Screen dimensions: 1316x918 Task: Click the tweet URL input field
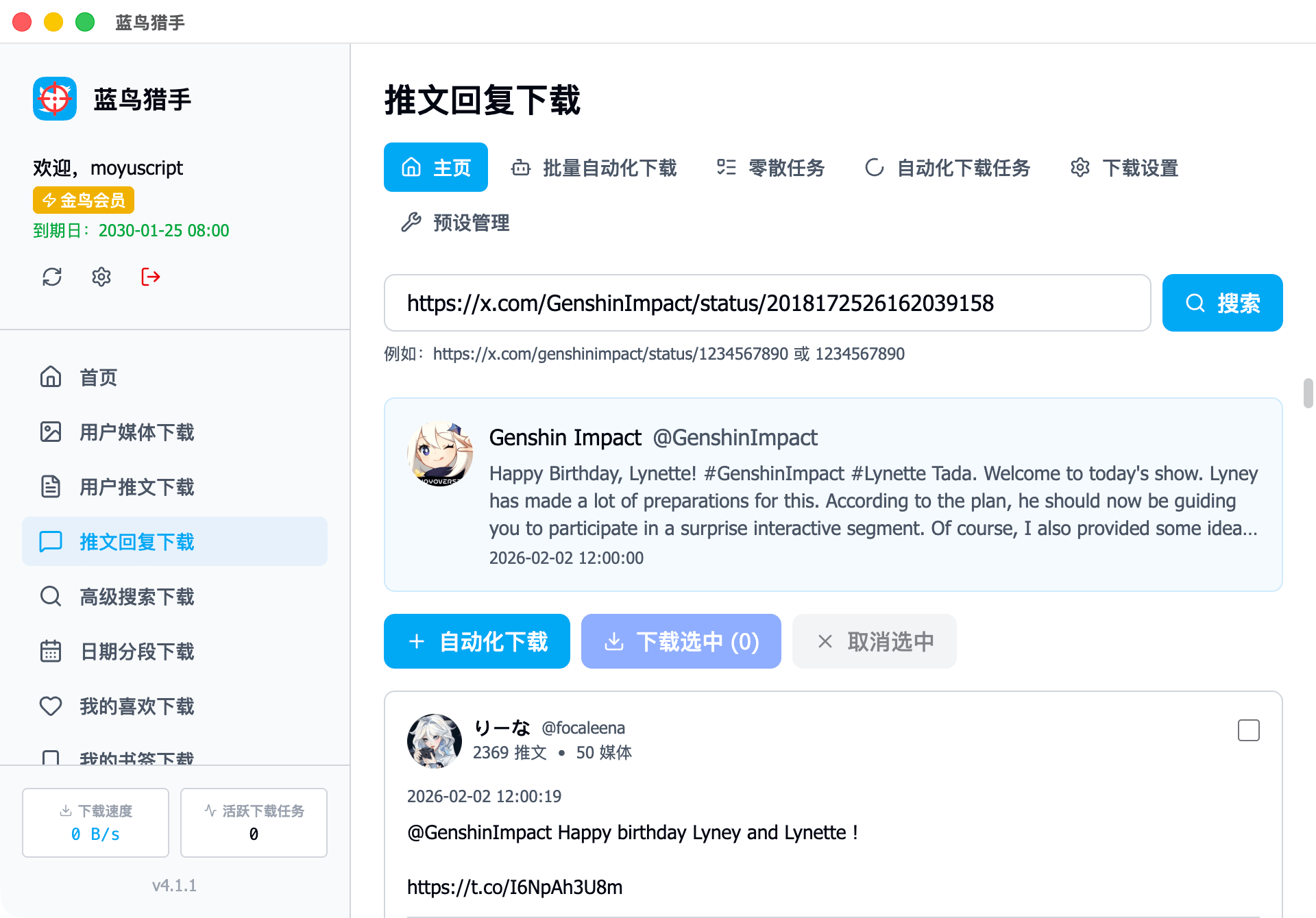tap(766, 303)
